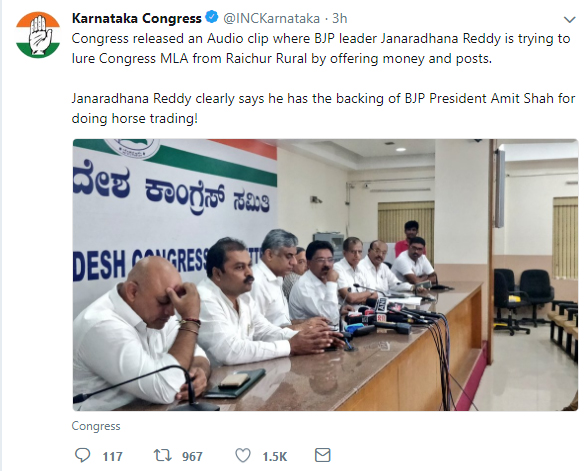Click the 117 replies count
The image size is (587, 471).
pos(112,456)
